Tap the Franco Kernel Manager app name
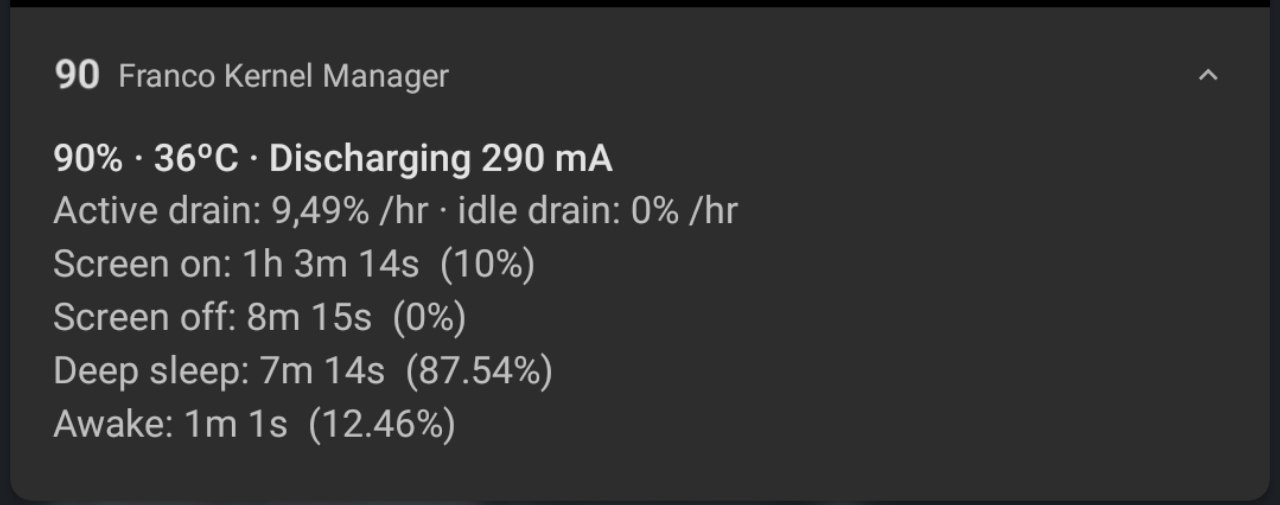Viewport: 1280px width, 505px height. (283, 76)
